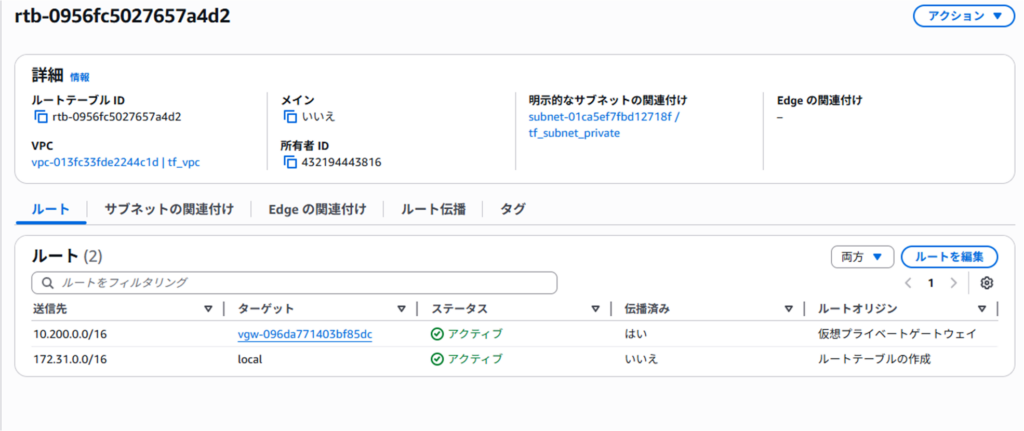Image resolution: width=1024 pixels, height=431 pixels.
Task: Sort routes by ルートオリジン column
Action: pos(981,309)
